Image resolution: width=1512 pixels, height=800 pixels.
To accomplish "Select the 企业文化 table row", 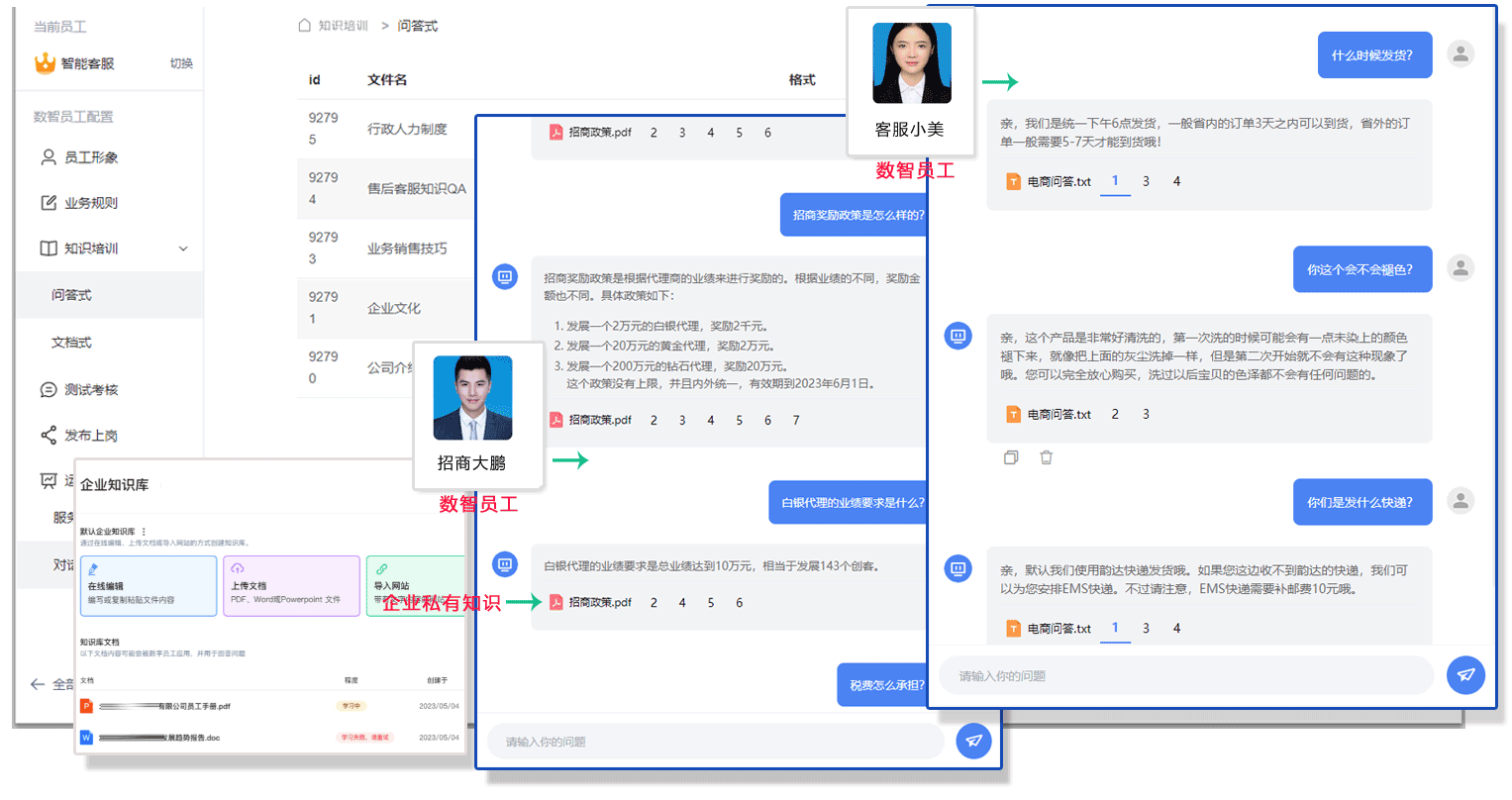I will (x=386, y=308).
